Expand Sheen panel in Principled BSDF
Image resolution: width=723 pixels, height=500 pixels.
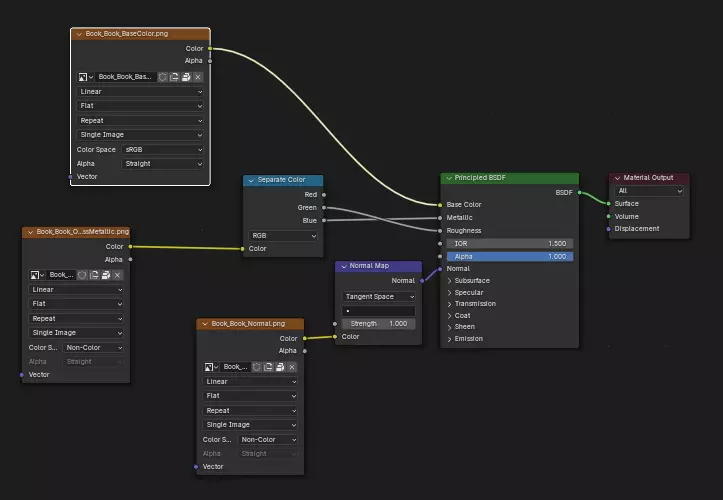tap(450, 327)
